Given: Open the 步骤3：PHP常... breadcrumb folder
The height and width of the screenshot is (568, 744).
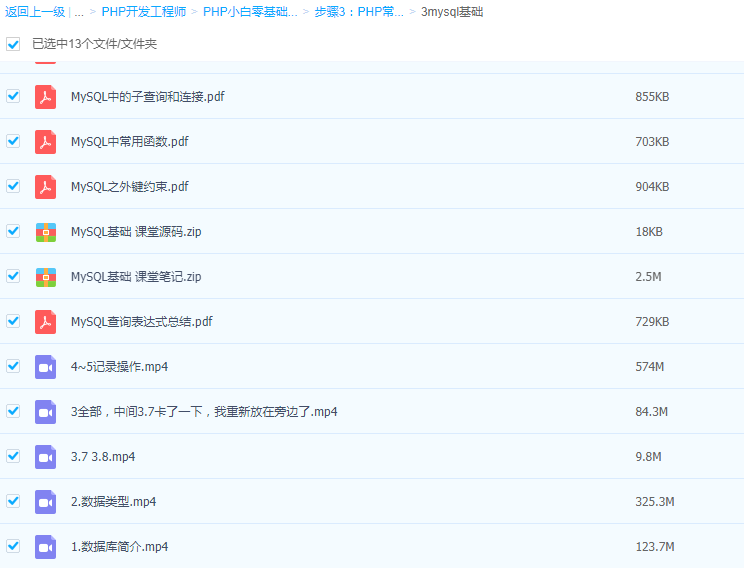Looking at the screenshot, I should click(x=358, y=12).
